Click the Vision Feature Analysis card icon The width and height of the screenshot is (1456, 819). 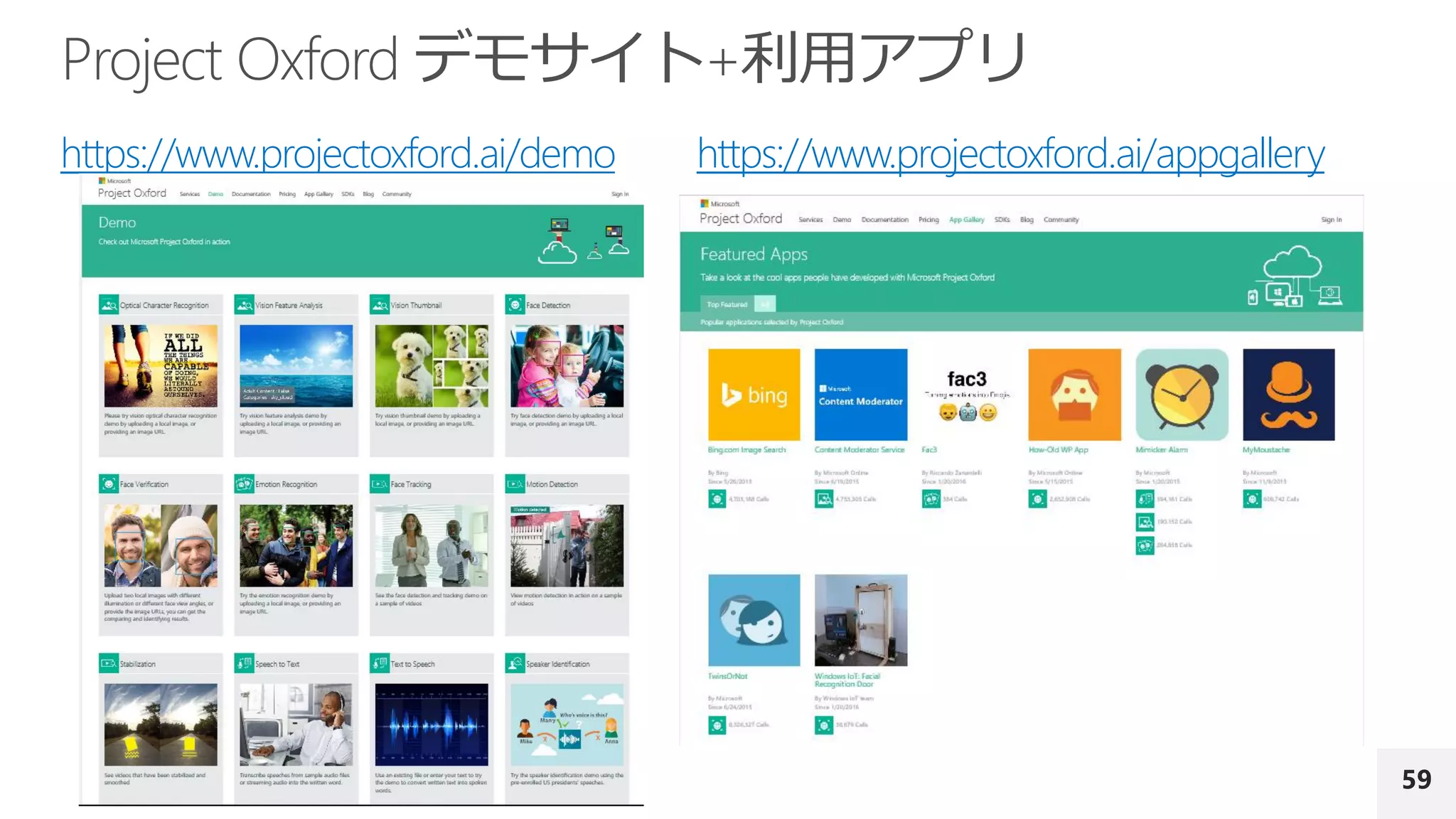pyautogui.click(x=245, y=305)
